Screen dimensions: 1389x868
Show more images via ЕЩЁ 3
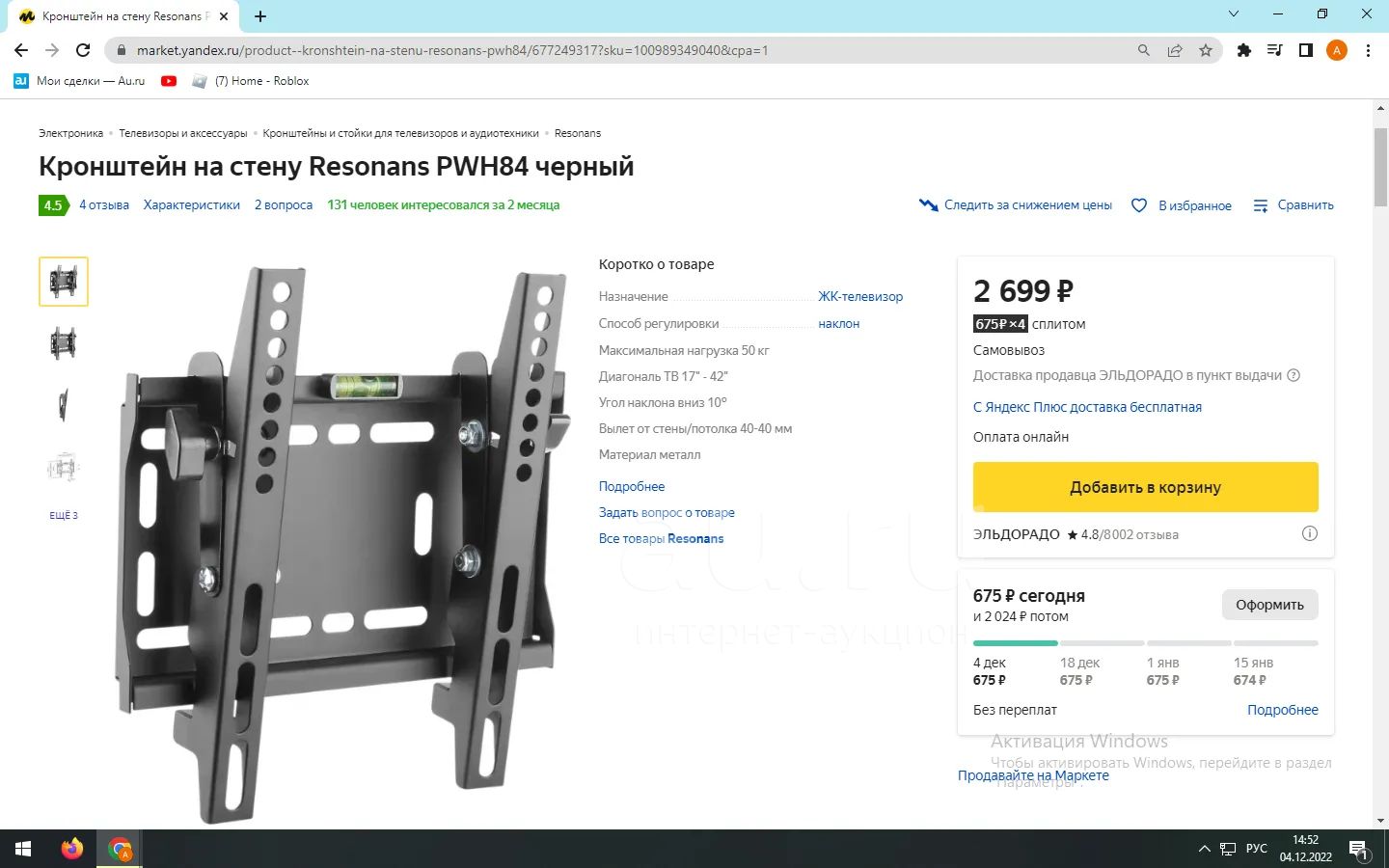coord(64,516)
